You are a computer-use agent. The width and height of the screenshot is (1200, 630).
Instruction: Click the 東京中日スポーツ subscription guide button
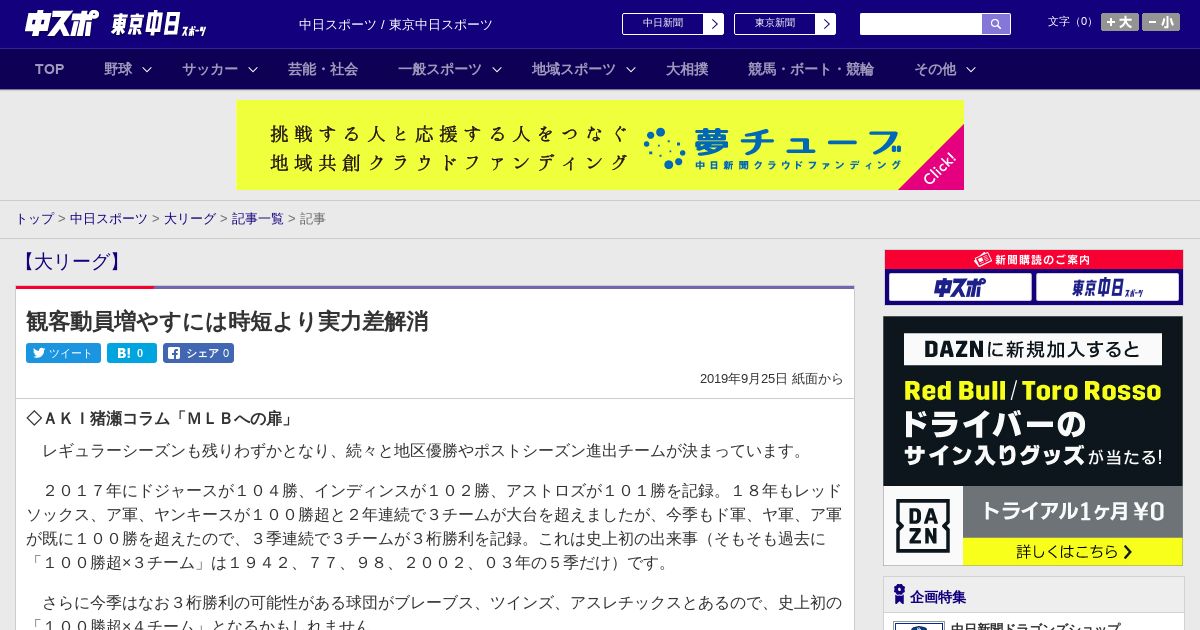tap(1107, 288)
